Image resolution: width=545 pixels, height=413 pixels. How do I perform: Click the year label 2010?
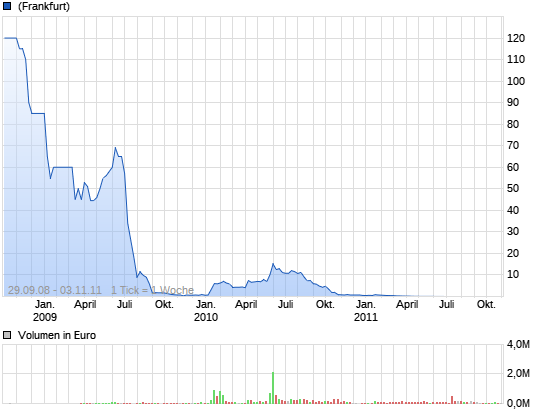206,317
